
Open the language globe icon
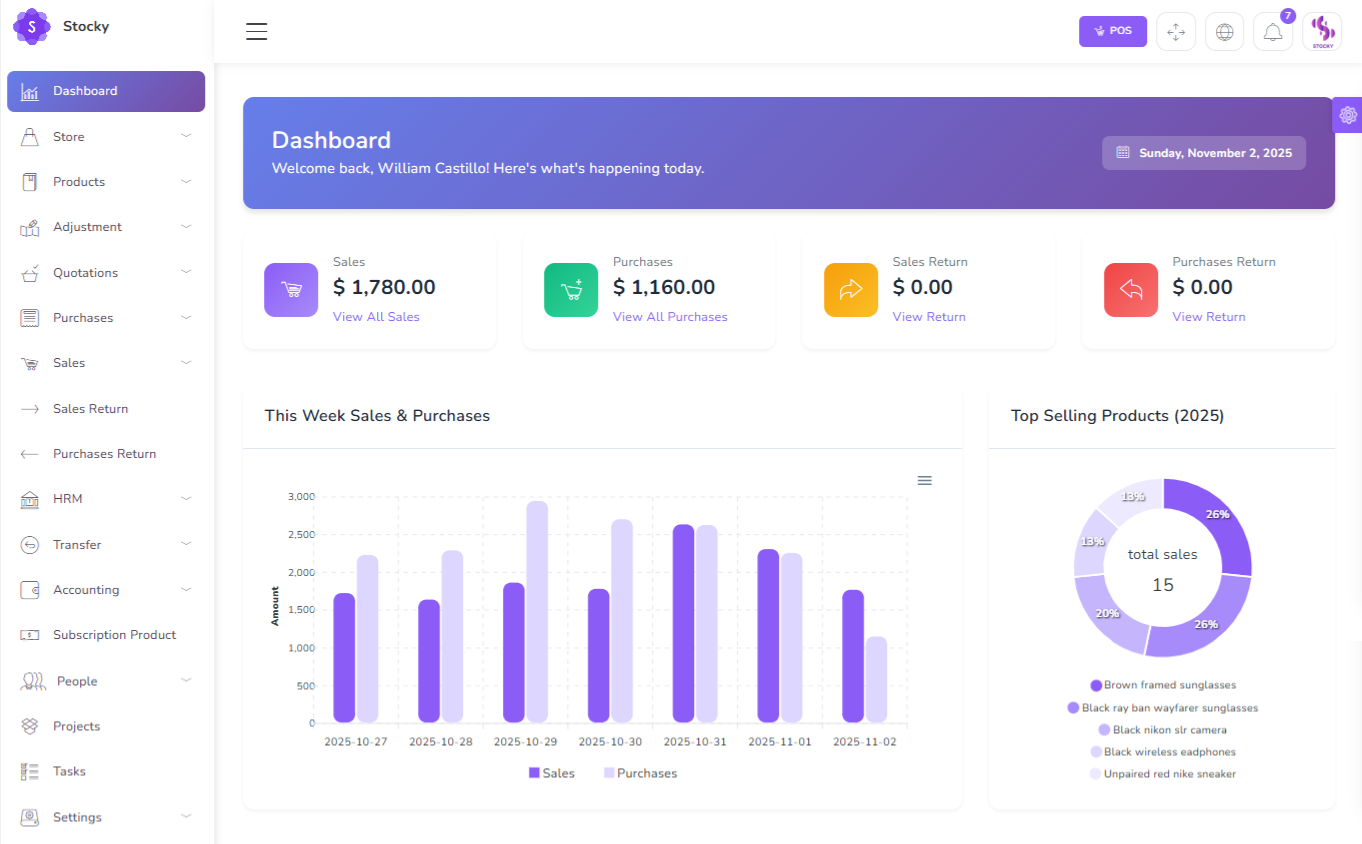1224,31
